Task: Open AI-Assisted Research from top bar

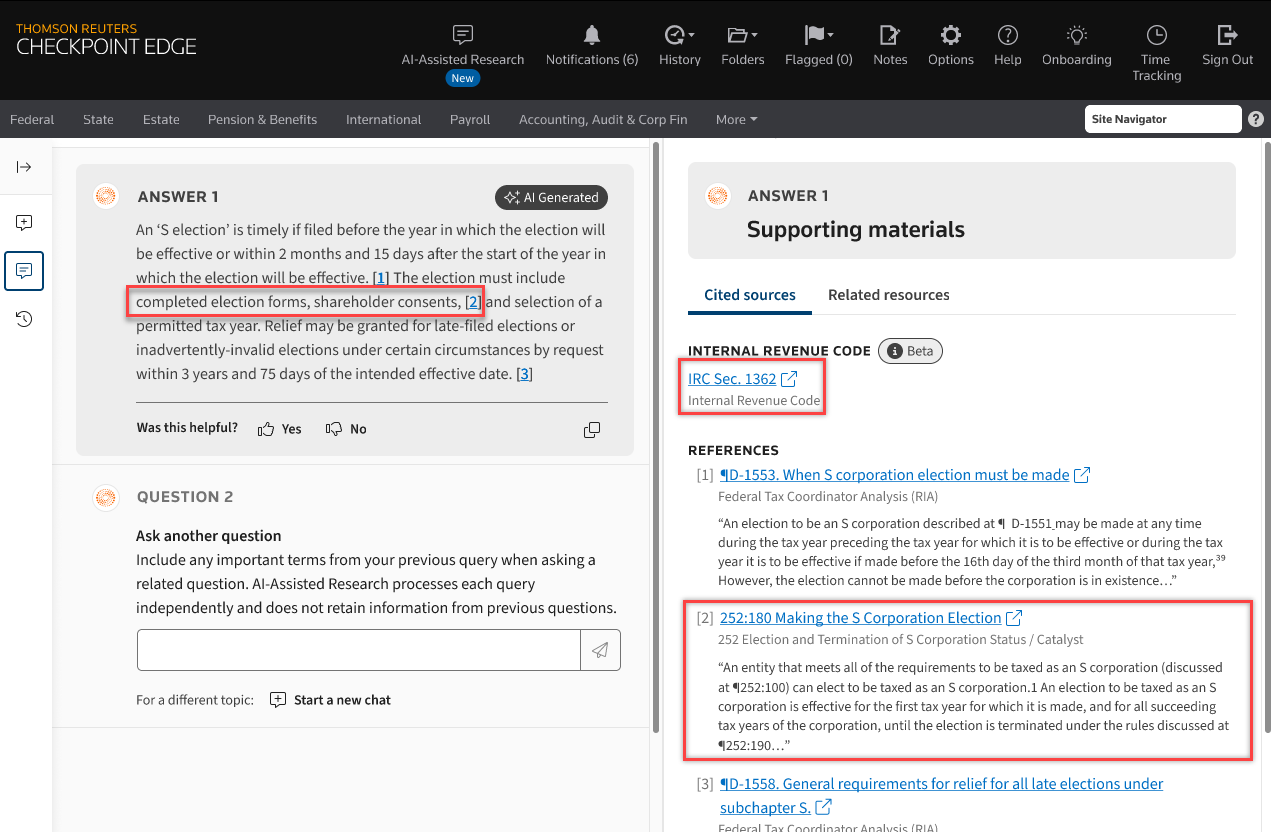Action: tap(462, 36)
